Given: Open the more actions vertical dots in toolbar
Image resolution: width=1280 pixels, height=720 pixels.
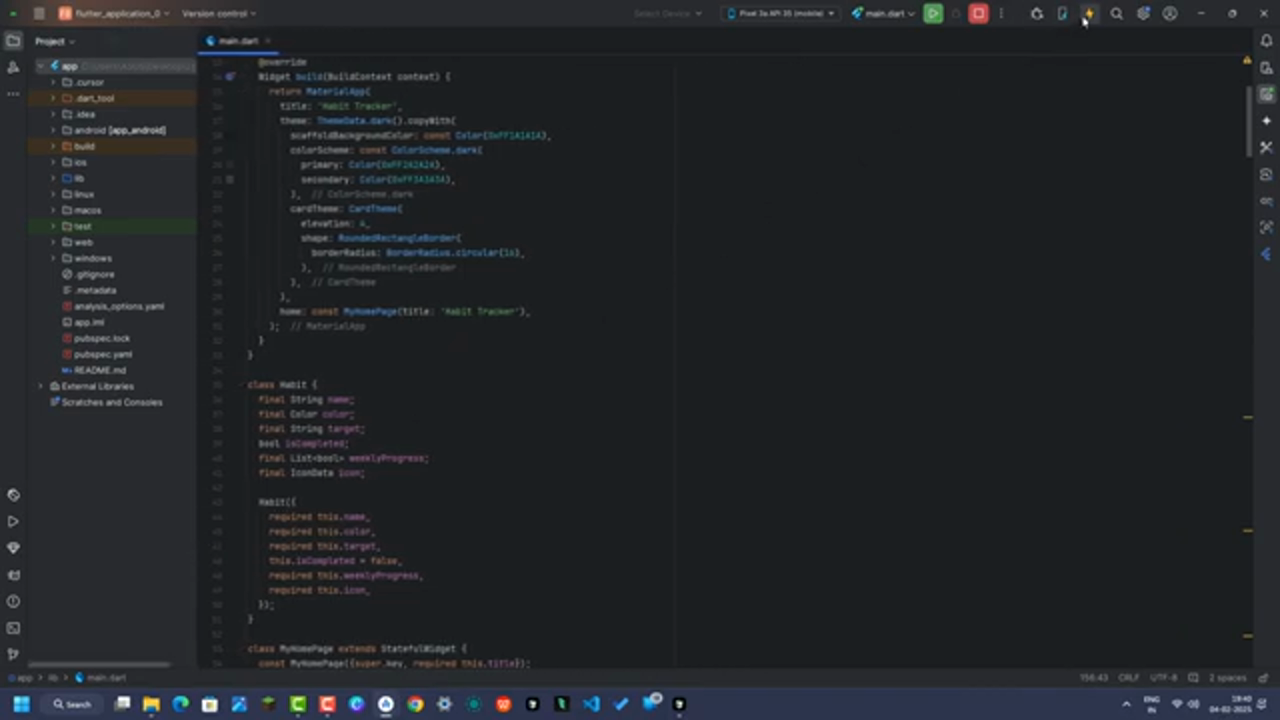Looking at the screenshot, I should (1001, 14).
